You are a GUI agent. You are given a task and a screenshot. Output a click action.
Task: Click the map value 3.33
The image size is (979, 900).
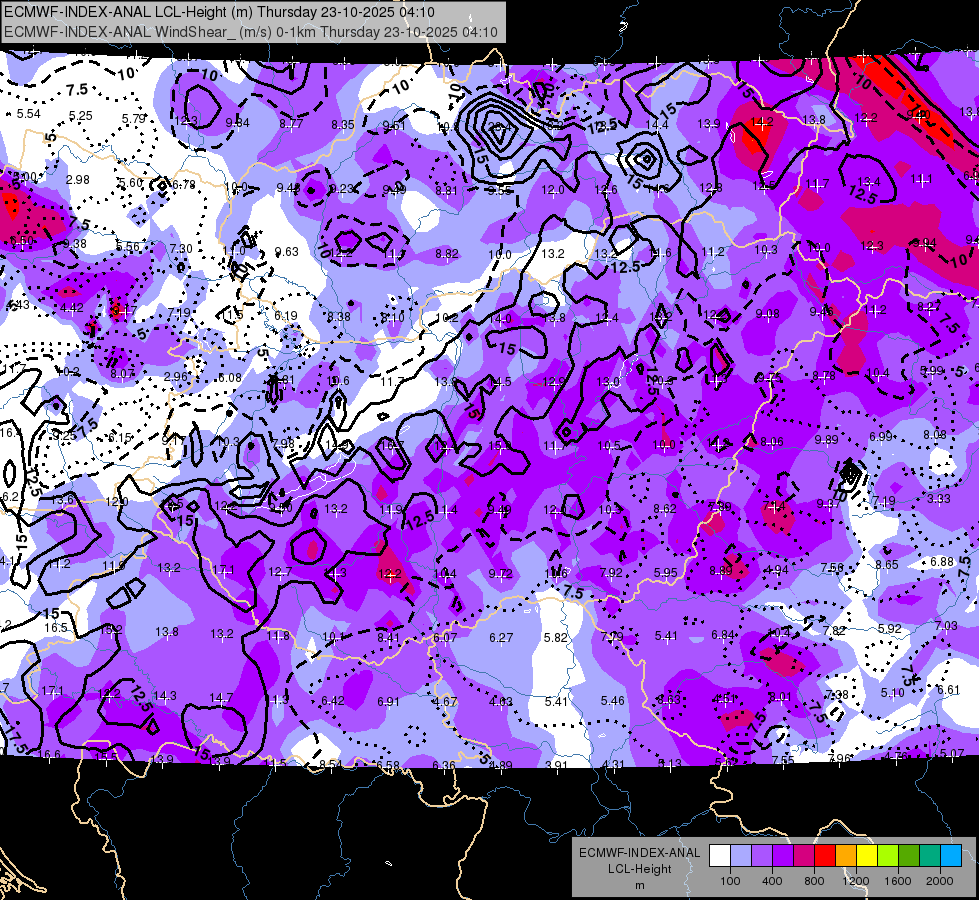point(938,498)
